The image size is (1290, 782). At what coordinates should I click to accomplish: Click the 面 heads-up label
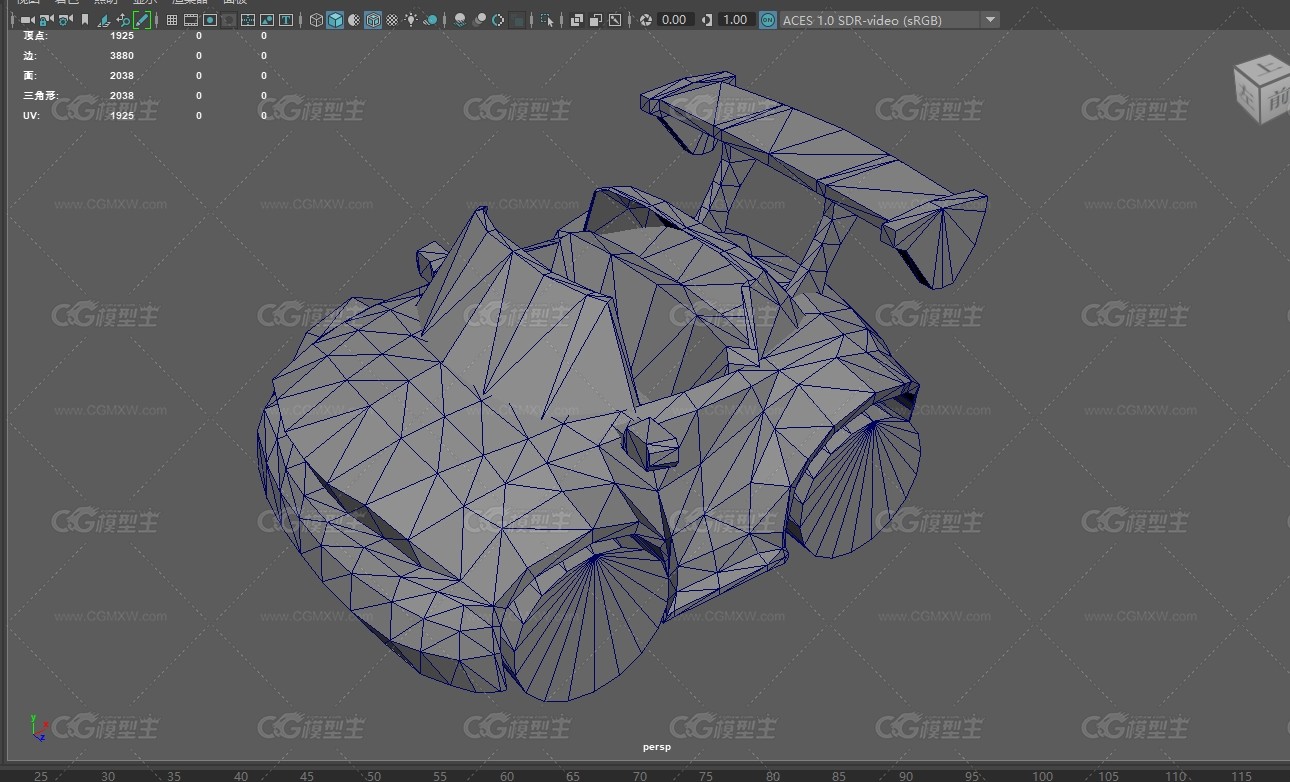click(29, 76)
